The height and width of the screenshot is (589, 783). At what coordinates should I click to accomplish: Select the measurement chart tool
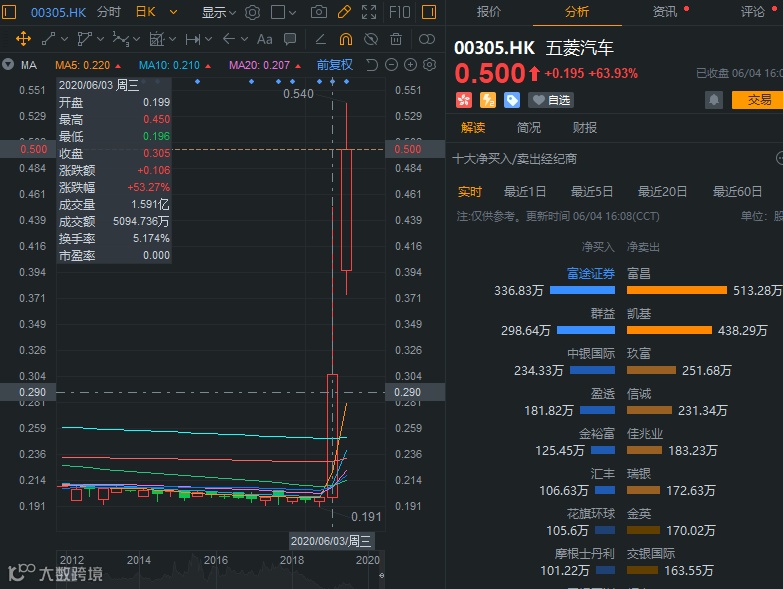coord(157,38)
